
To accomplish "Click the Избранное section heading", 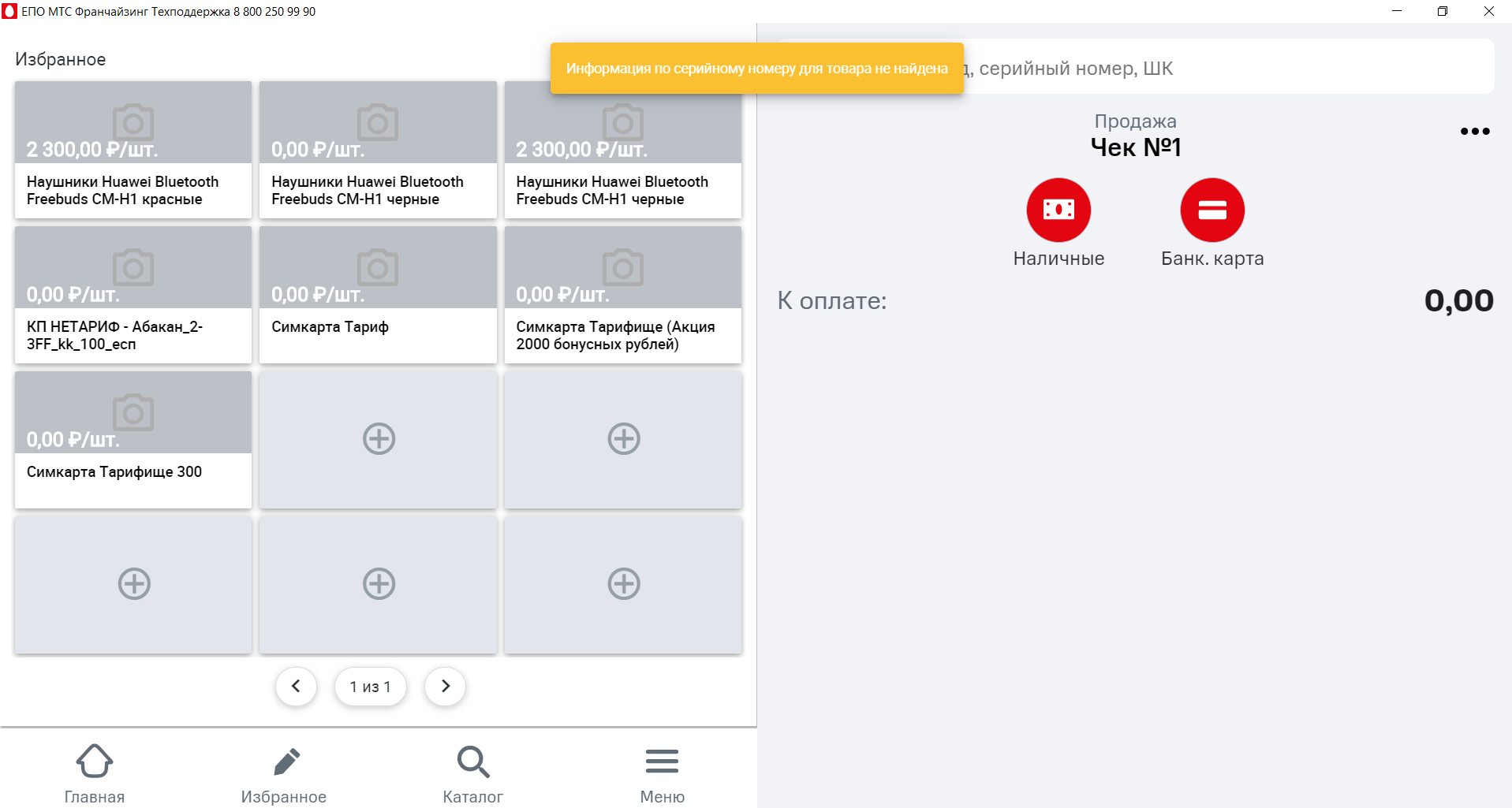I will [61, 60].
